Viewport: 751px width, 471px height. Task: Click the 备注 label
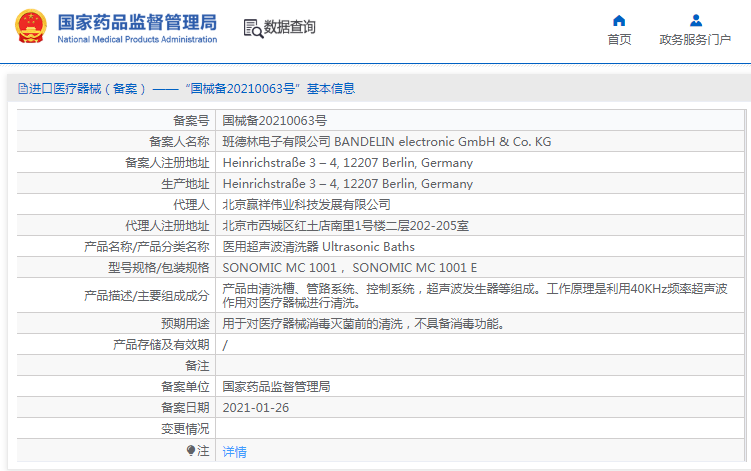tap(197, 366)
